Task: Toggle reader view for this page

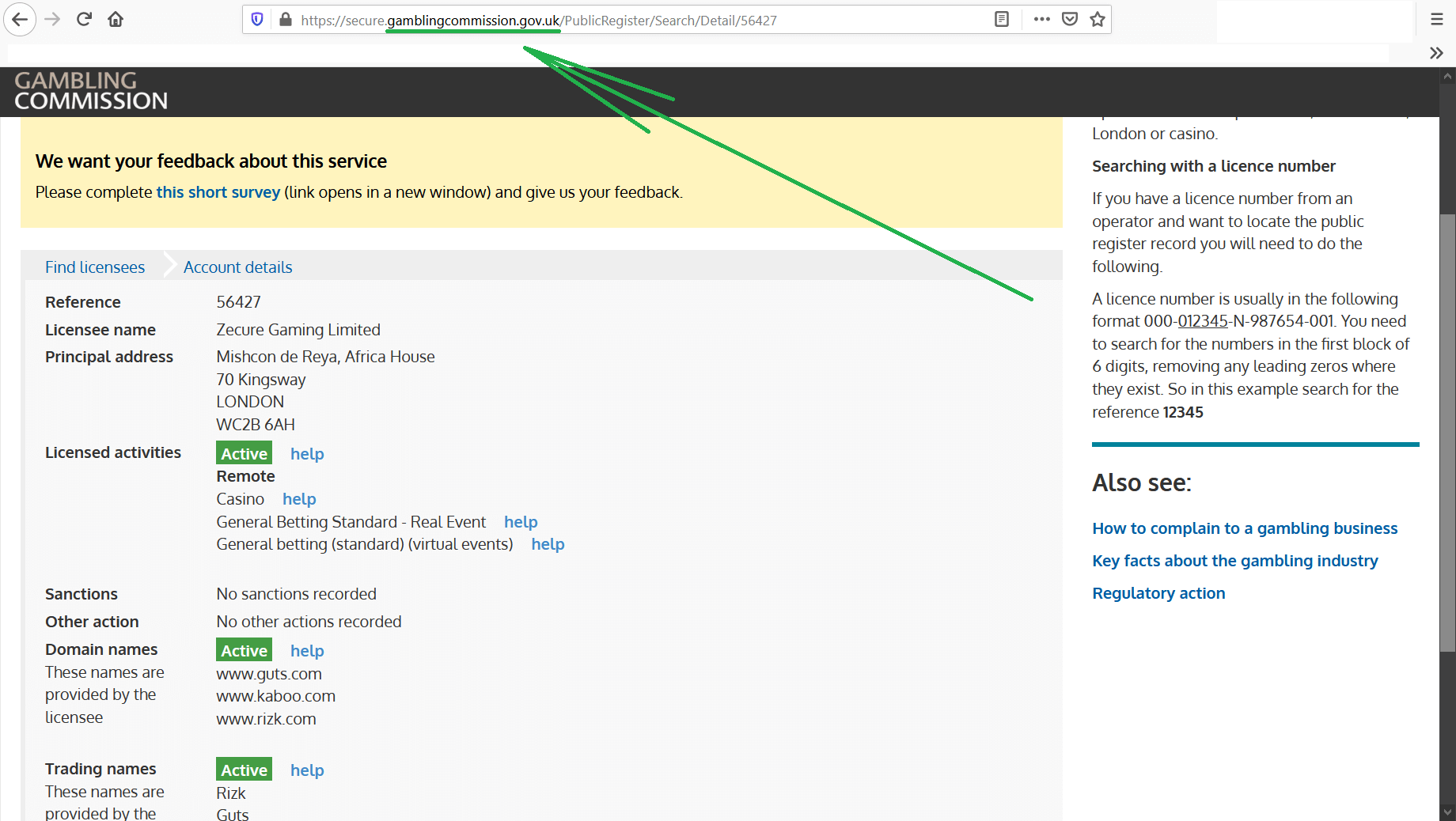Action: click(1002, 20)
